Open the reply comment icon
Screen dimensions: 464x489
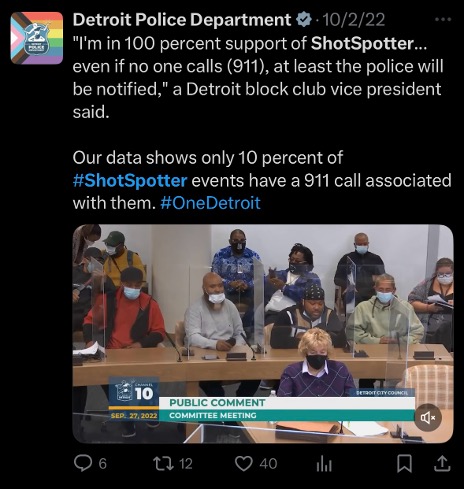click(83, 463)
